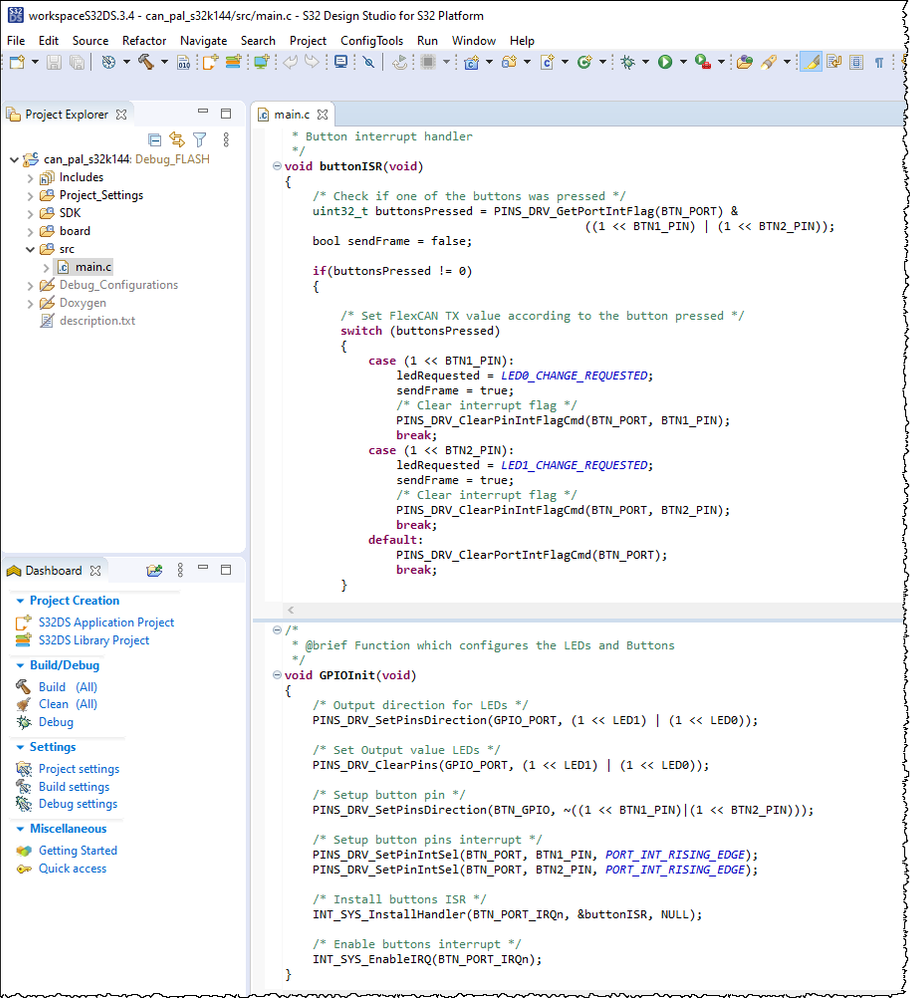Click the folder icon in Dashboard panel header
This screenshot has width=910, height=999.
click(154, 570)
